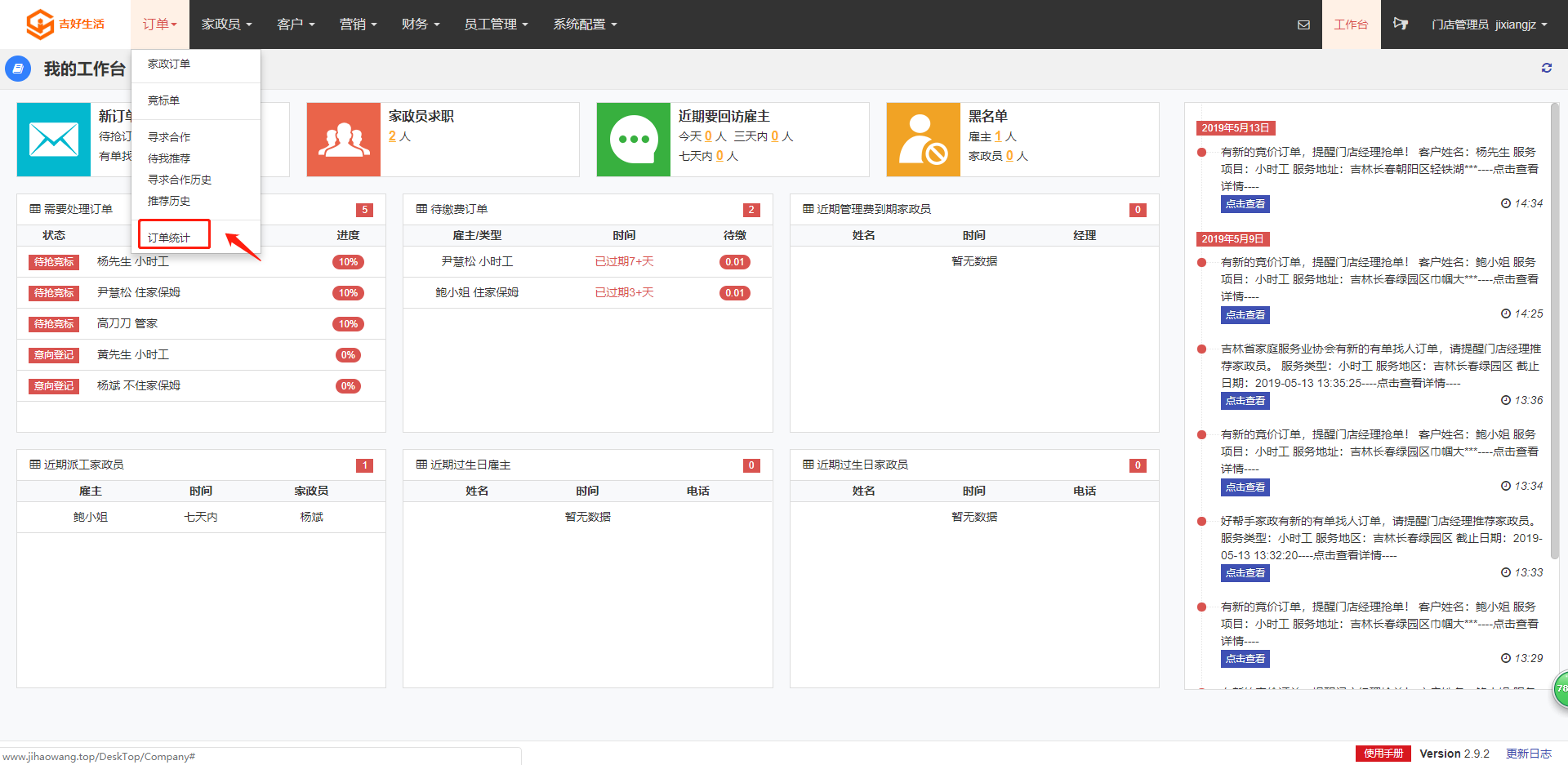The width and height of the screenshot is (1568, 765).
Task: Click 待抢竞标 status tag for 高刀刀 管家
Action: point(54,324)
